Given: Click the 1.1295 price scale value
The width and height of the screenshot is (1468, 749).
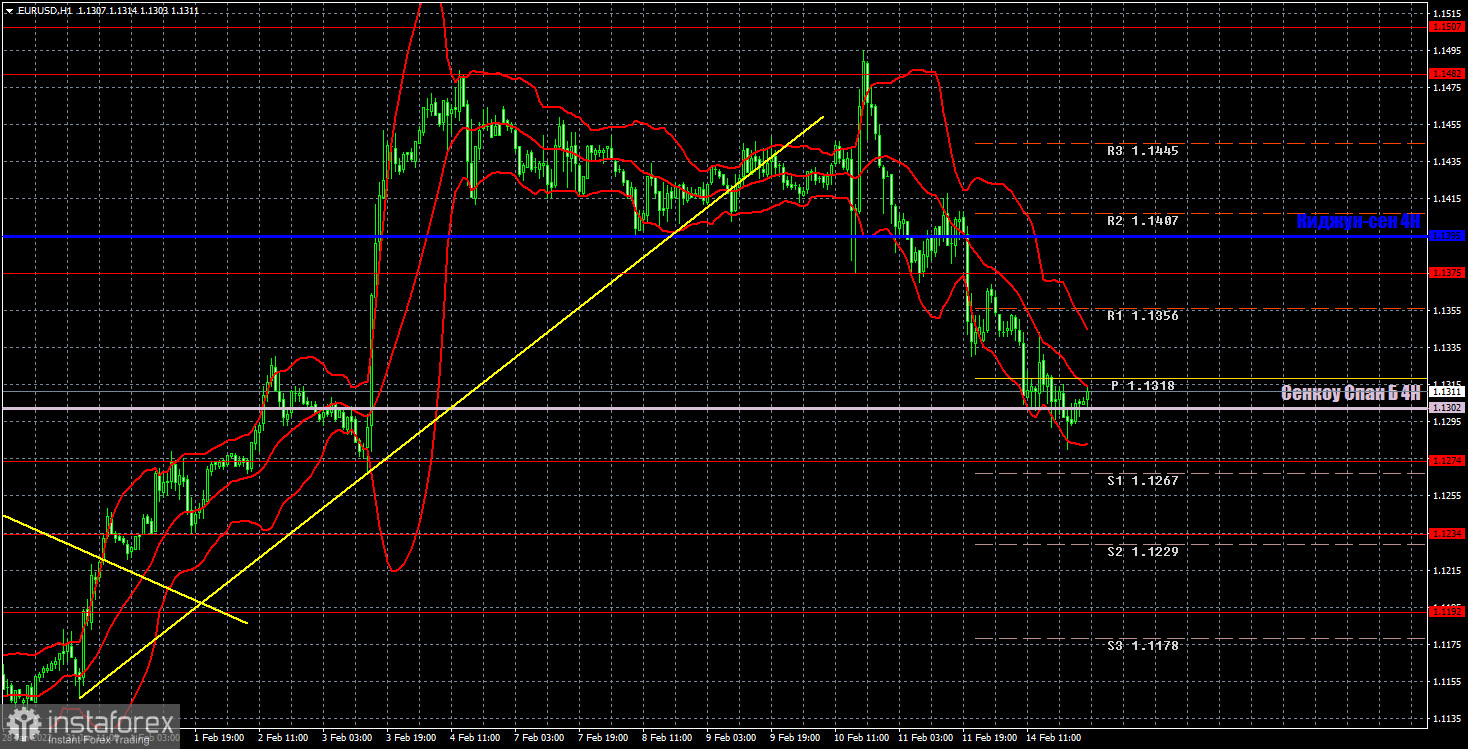Looking at the screenshot, I should [1447, 422].
